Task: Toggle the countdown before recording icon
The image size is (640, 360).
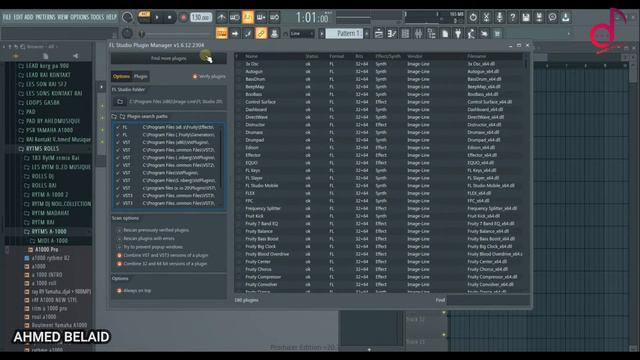Action: pos(248,18)
